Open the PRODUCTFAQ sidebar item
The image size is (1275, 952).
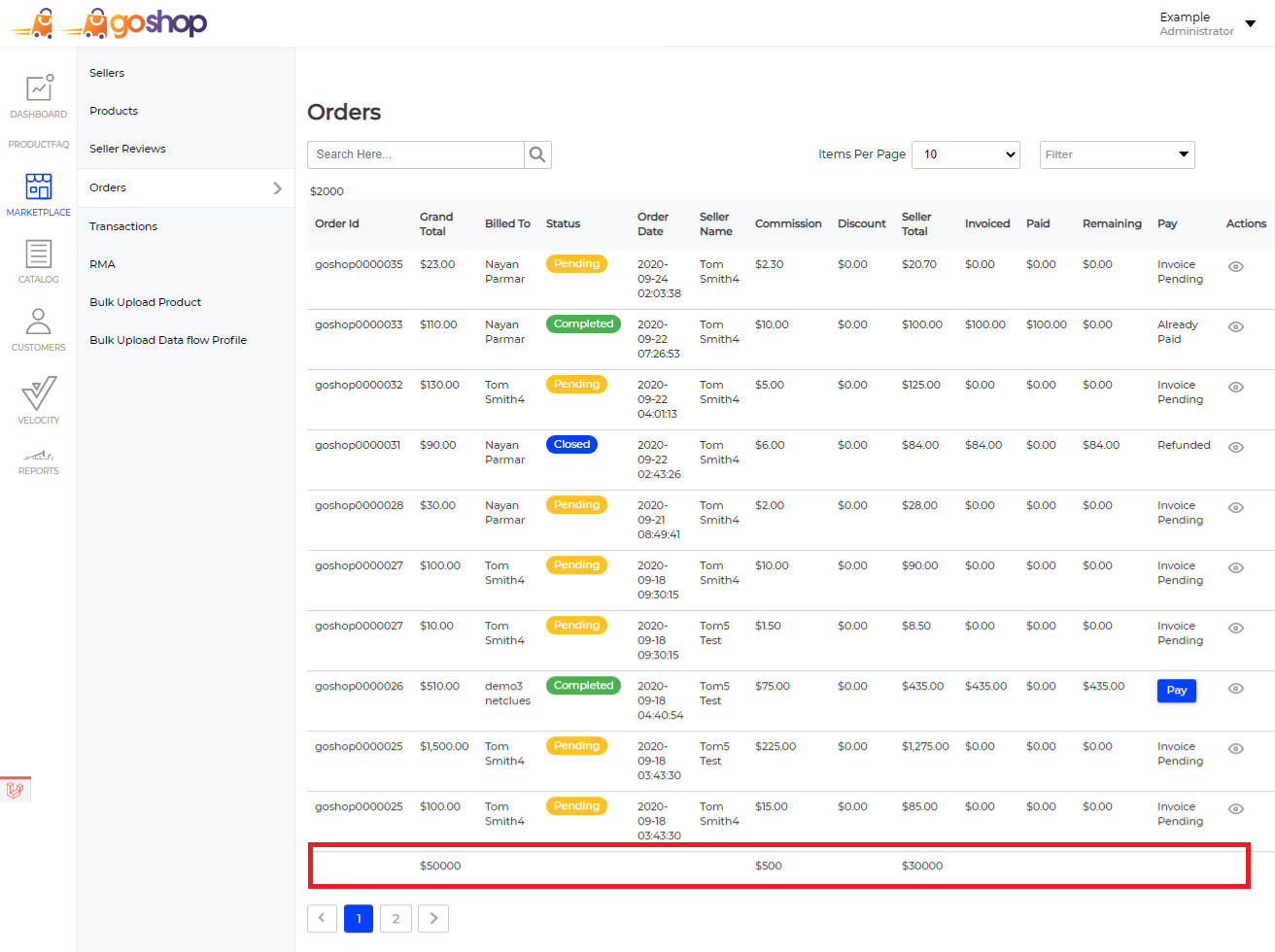(x=39, y=145)
